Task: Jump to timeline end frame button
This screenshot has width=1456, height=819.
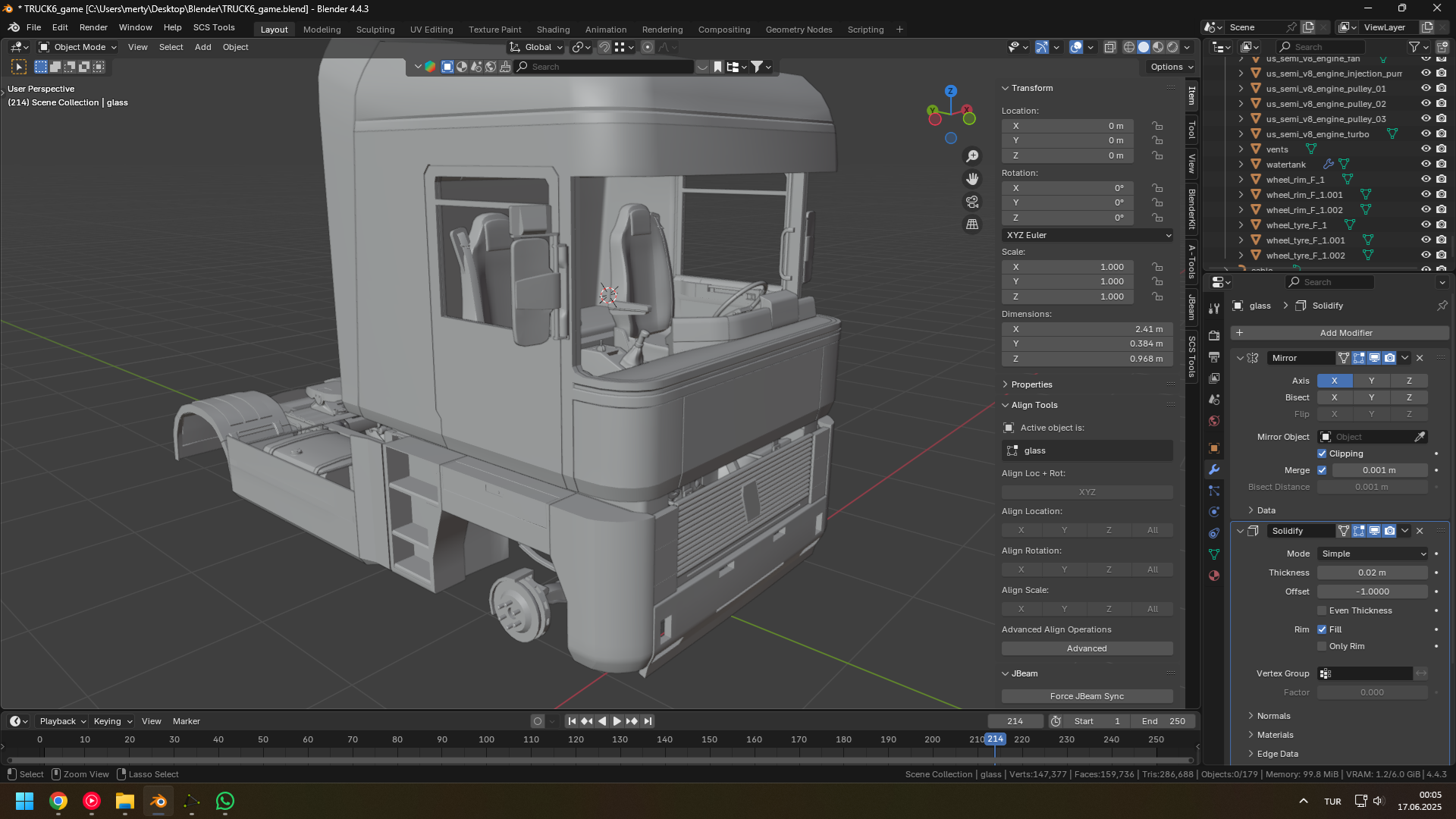Action: pos(648,721)
